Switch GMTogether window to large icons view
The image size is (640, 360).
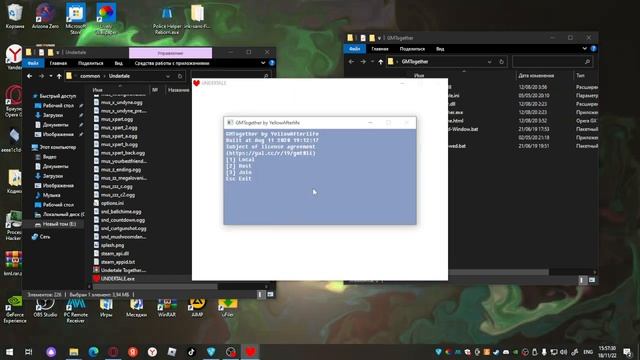pyautogui.click(x=592, y=280)
